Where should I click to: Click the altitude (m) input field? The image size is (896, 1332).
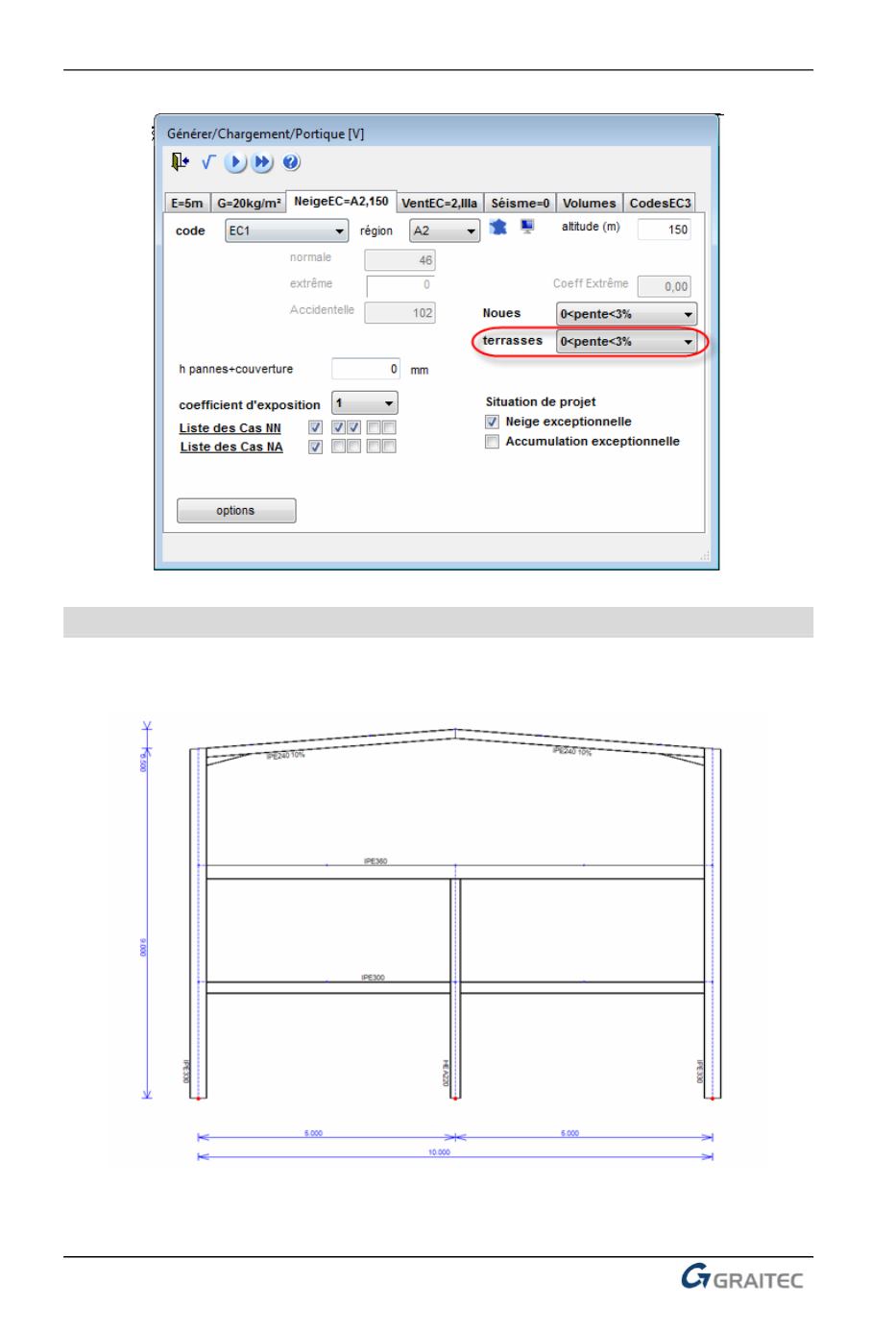tap(664, 230)
